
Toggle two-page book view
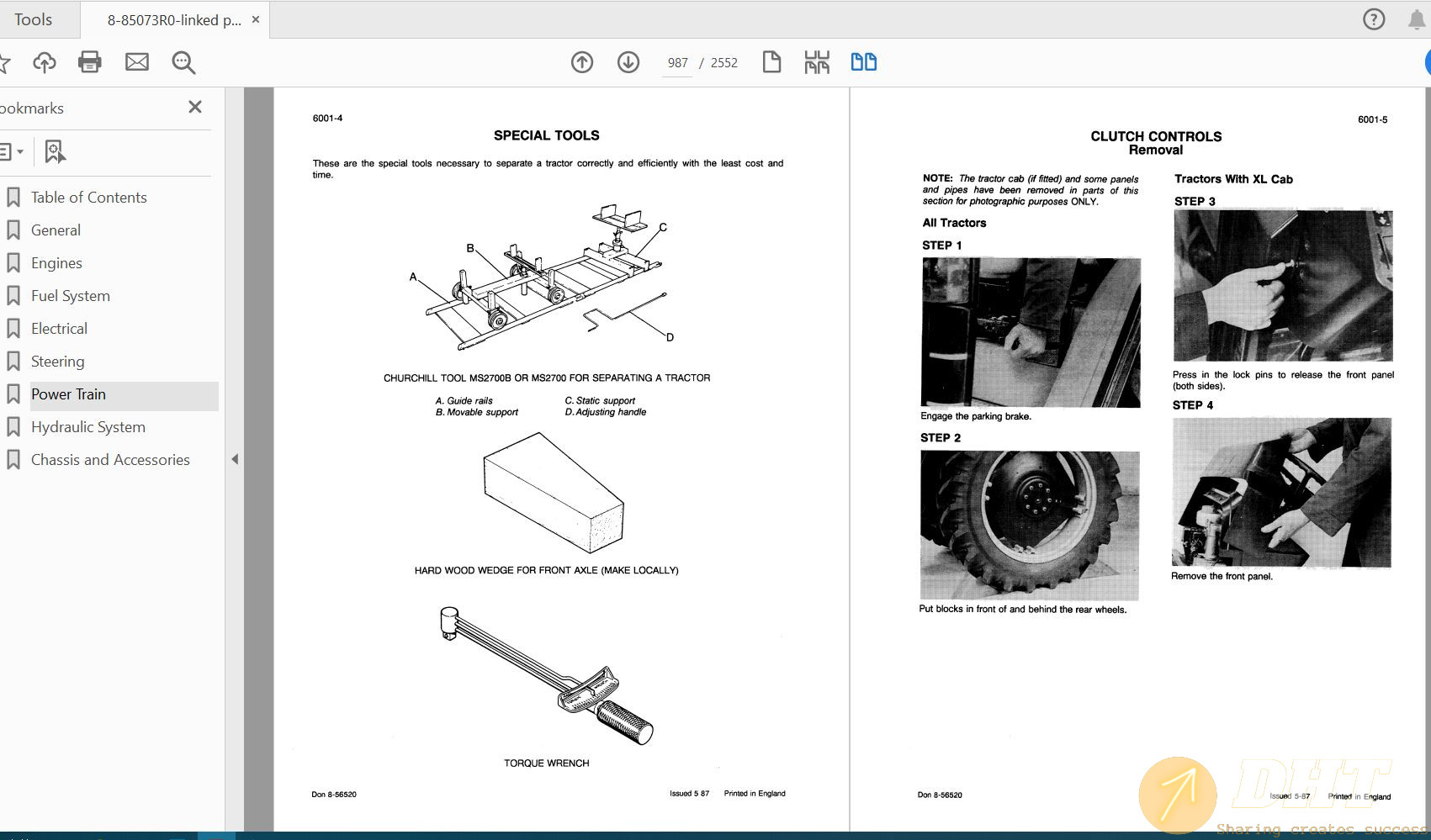pos(863,61)
